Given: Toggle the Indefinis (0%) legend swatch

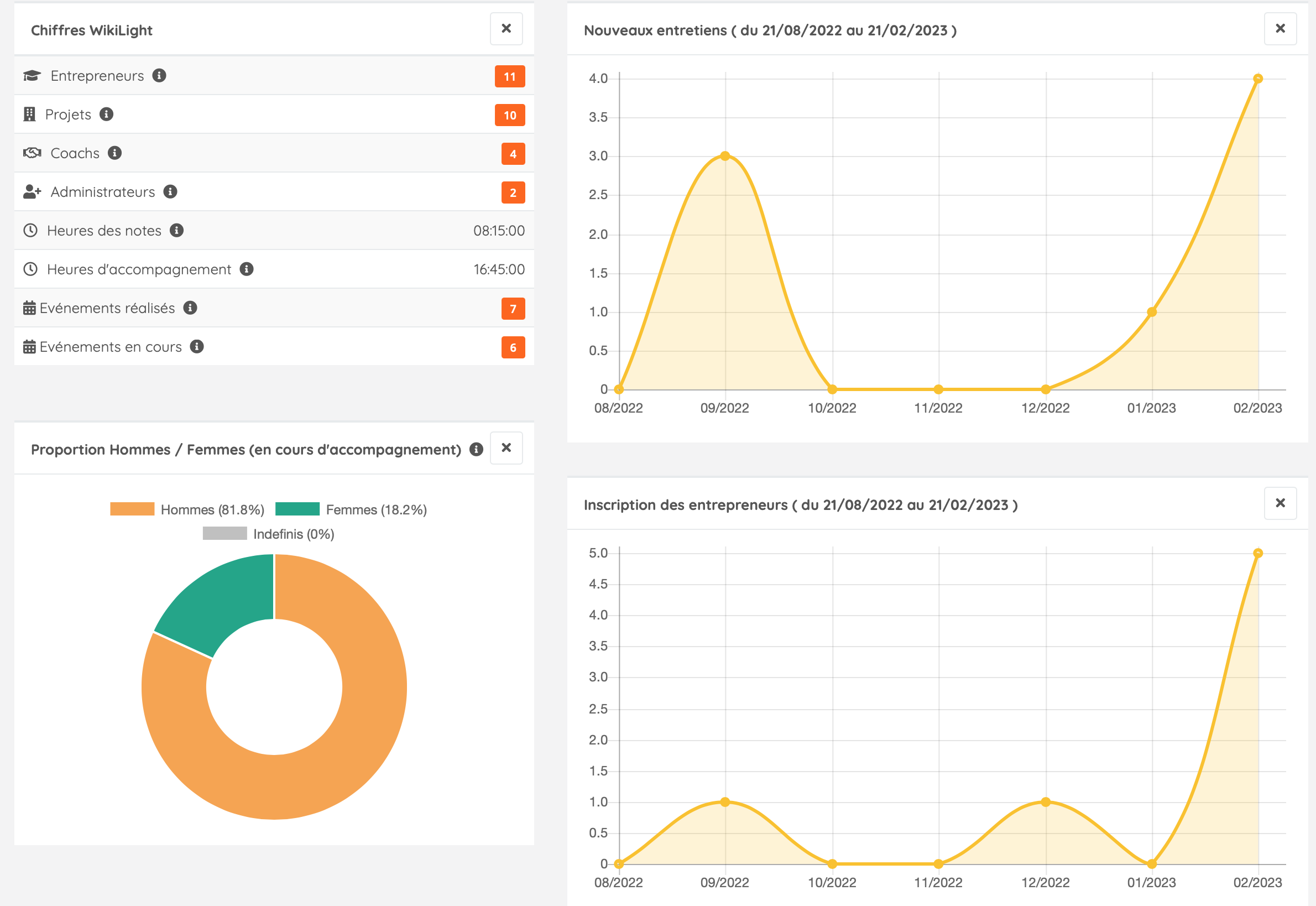Looking at the screenshot, I should tap(224, 534).
